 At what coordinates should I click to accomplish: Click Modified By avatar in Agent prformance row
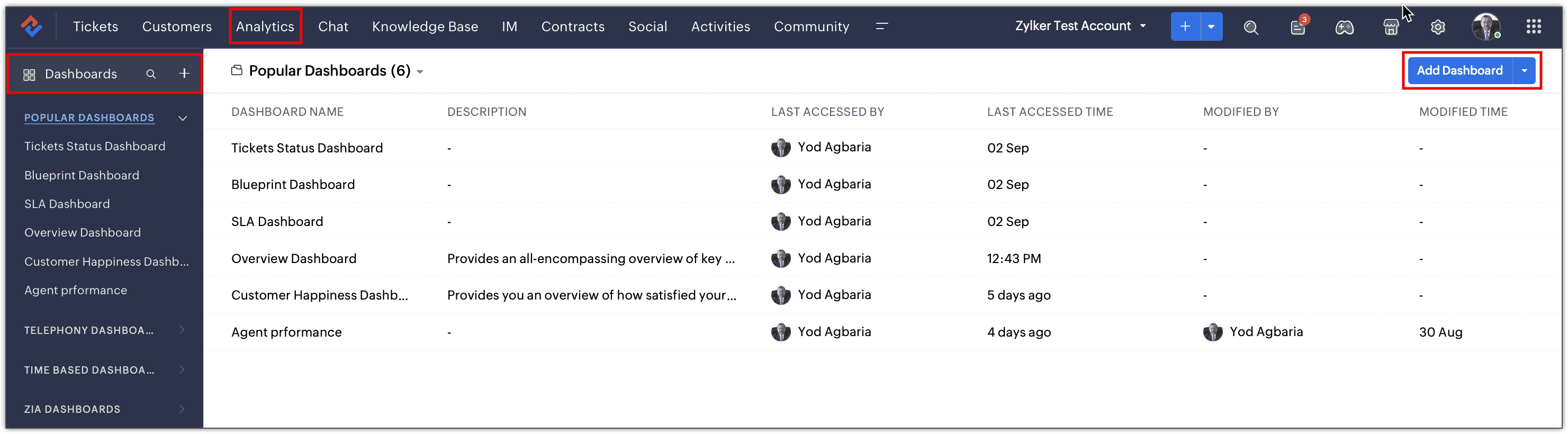point(1213,332)
